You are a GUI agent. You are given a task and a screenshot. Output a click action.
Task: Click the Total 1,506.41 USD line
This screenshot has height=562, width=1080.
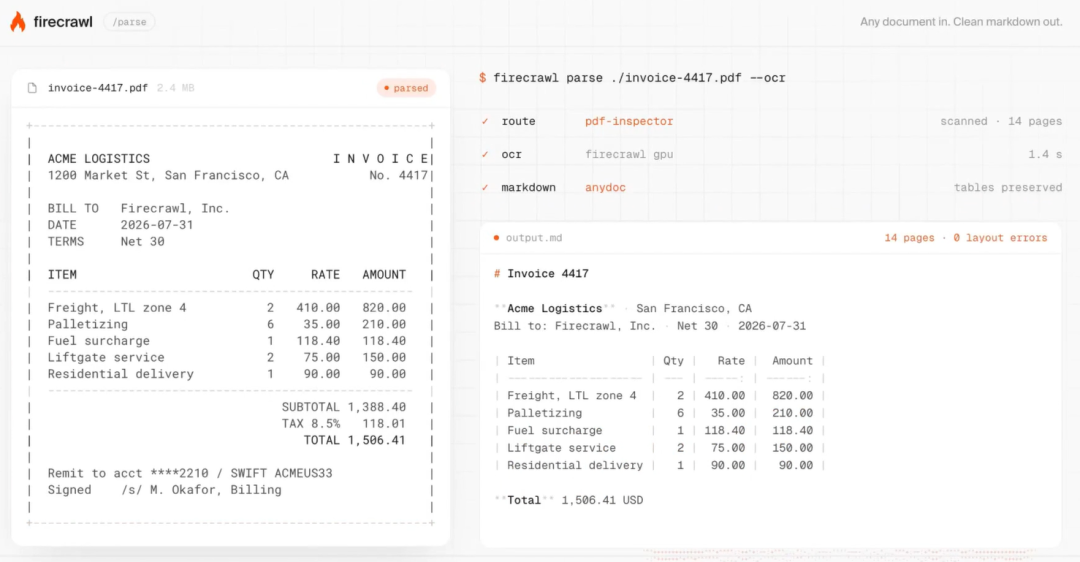[x=568, y=500]
